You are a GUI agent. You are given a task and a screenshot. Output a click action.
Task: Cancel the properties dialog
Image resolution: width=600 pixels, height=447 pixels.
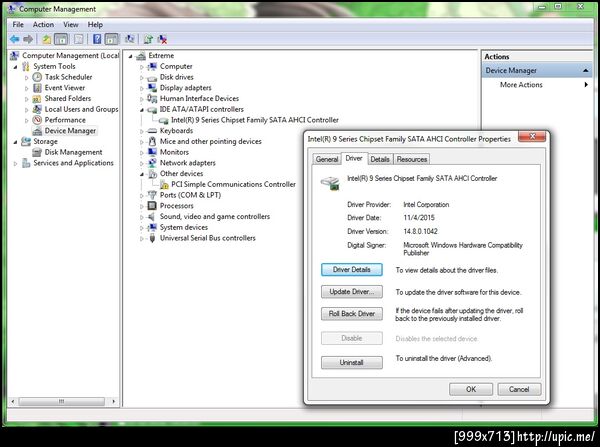point(519,389)
